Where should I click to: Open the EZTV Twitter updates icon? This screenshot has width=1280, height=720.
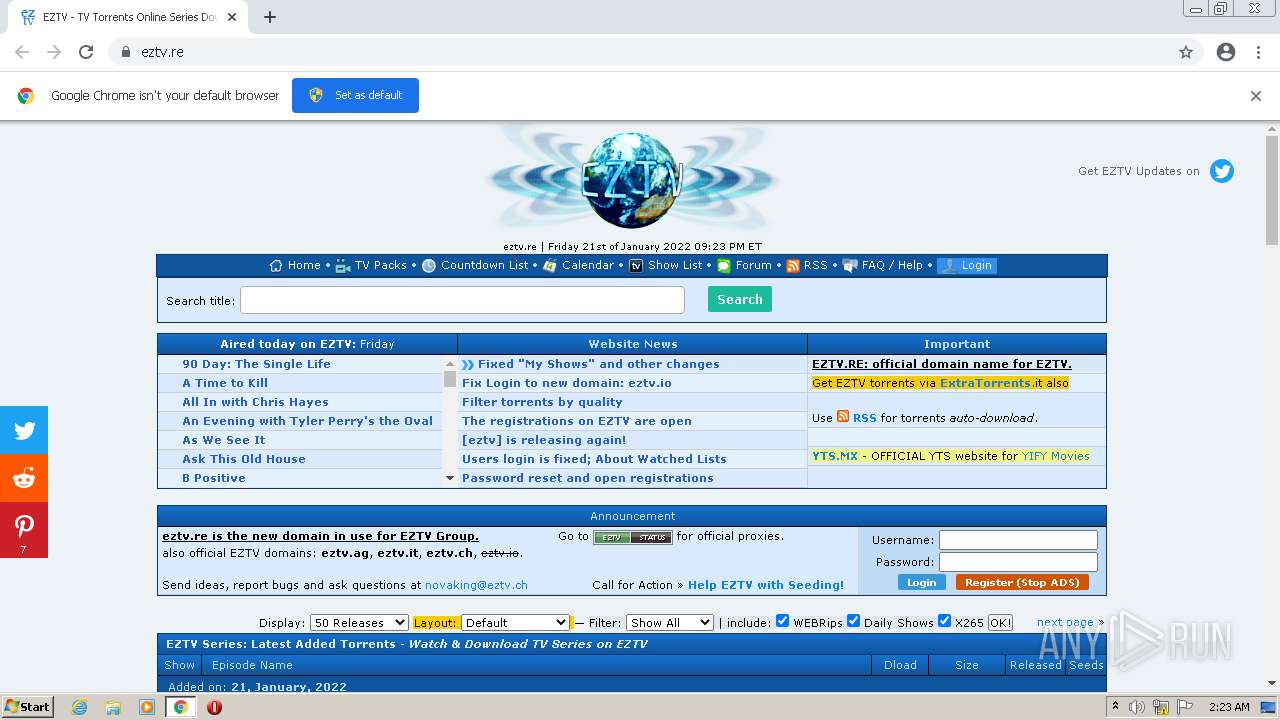pos(1222,171)
